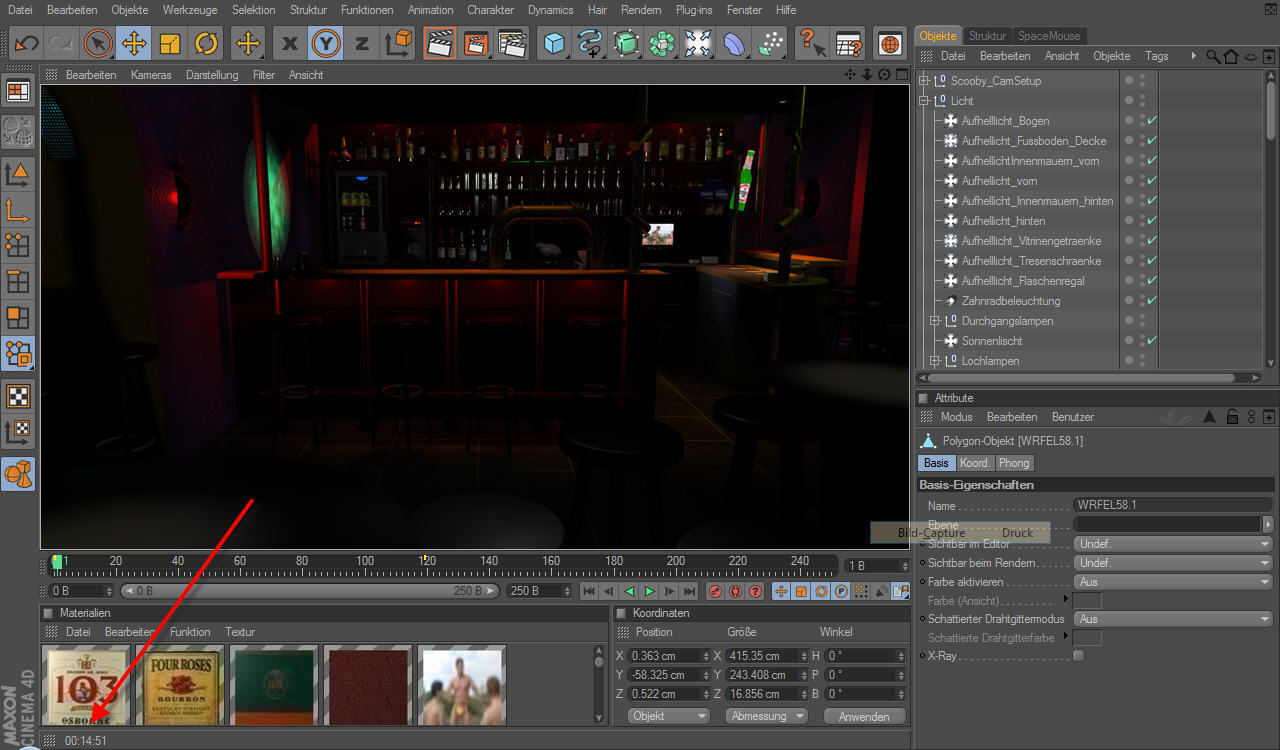Open the Schattierter Drahtgittermodus dropdown

pos(1173,619)
